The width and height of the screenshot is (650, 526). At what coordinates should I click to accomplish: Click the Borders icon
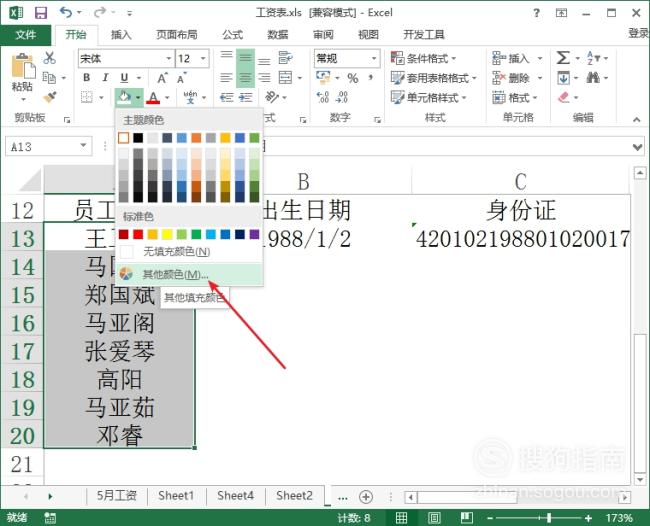point(87,97)
